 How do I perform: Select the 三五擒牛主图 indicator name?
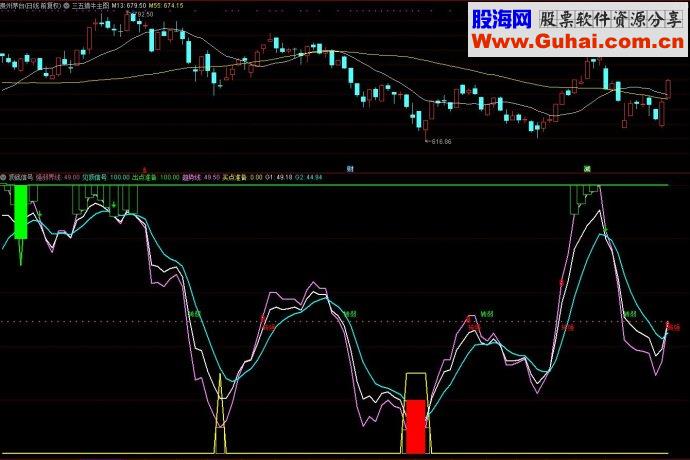pos(90,6)
